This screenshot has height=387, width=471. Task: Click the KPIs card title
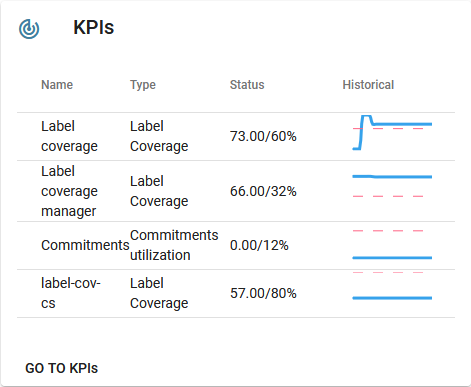94,27
